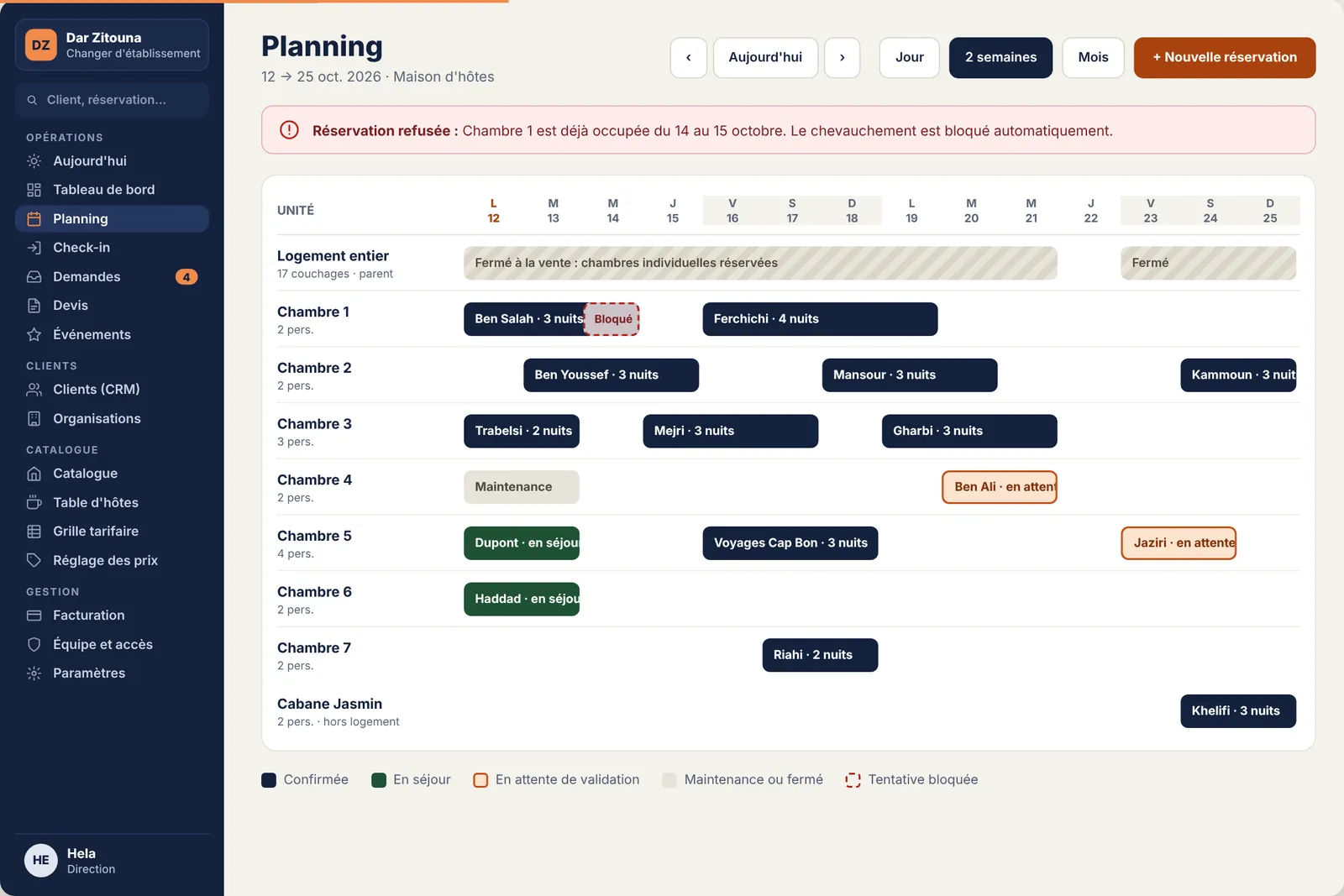The height and width of the screenshot is (896, 1344).
Task: Open the Ben Salah 3 nuits reservation
Action: point(524,319)
